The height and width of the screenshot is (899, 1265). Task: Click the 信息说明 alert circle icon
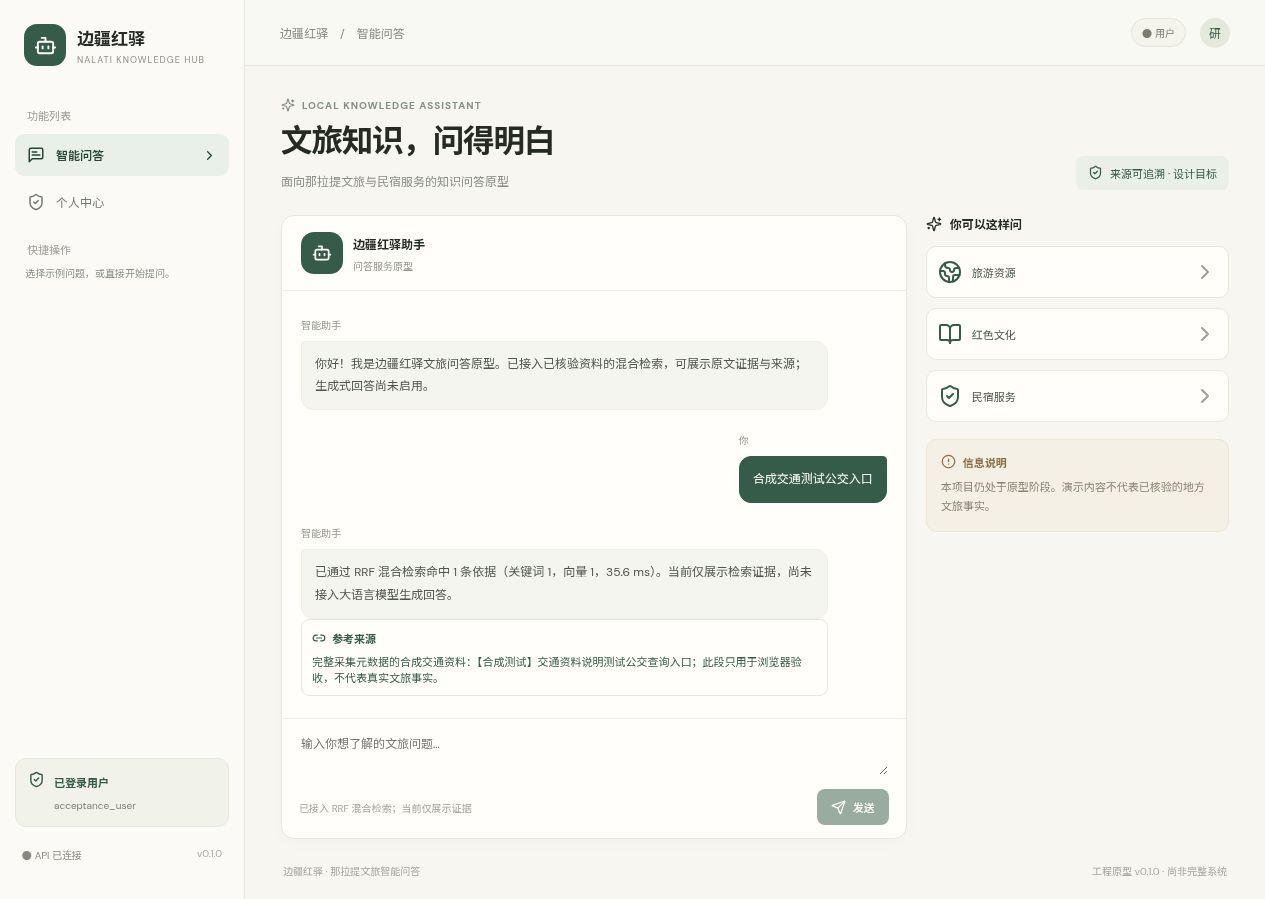[949, 462]
